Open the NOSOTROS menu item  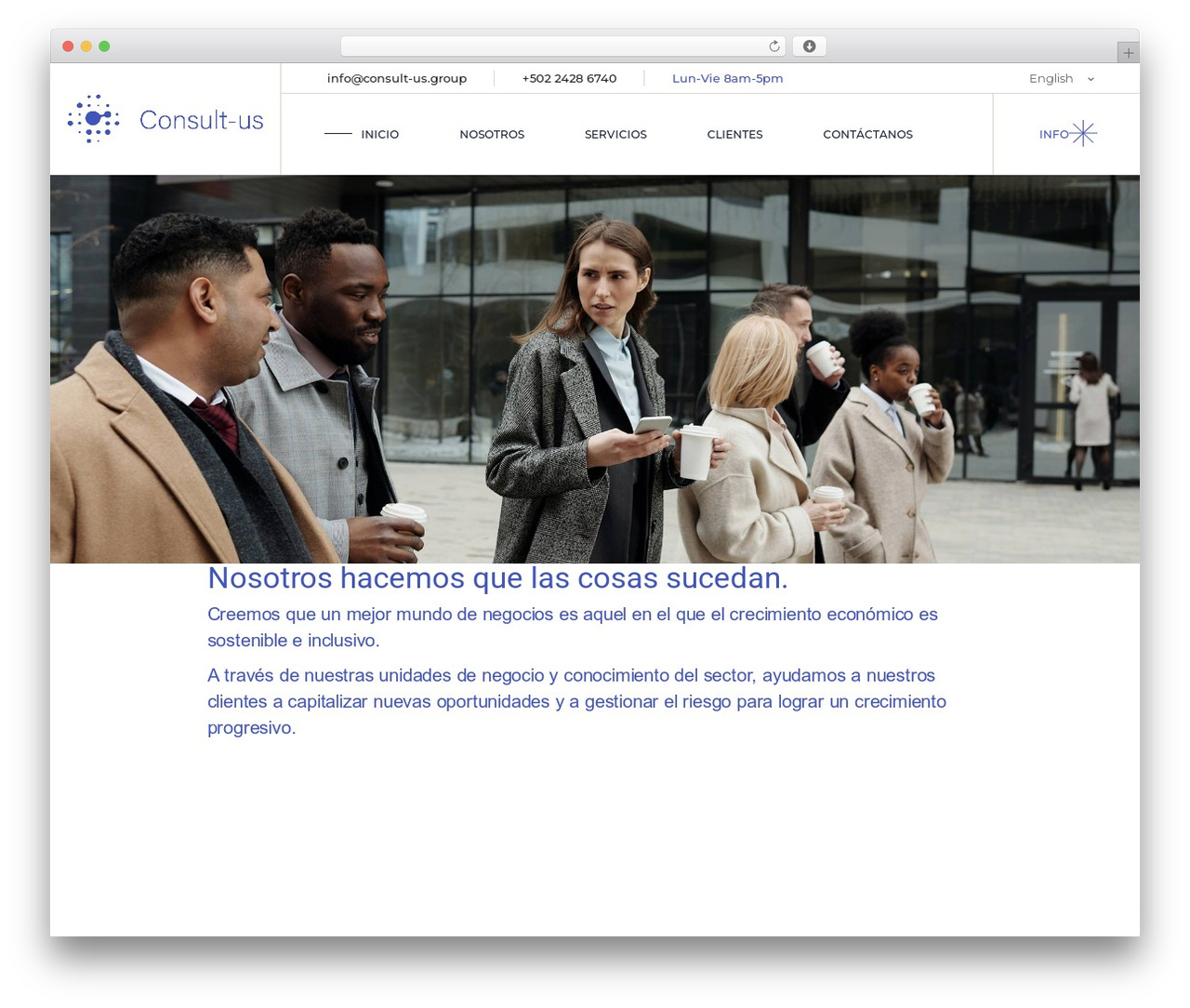click(x=492, y=135)
